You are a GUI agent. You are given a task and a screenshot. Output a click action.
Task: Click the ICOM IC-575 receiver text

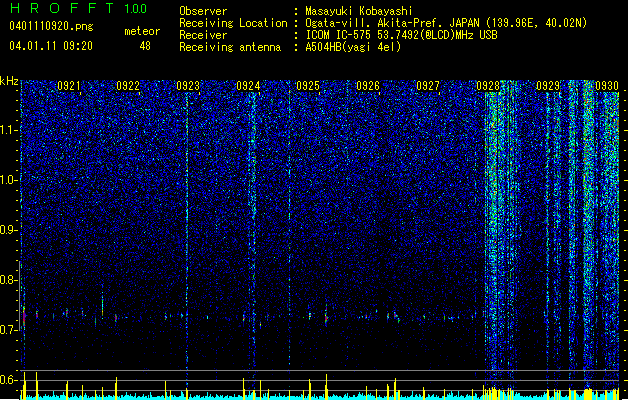[x=401, y=35]
